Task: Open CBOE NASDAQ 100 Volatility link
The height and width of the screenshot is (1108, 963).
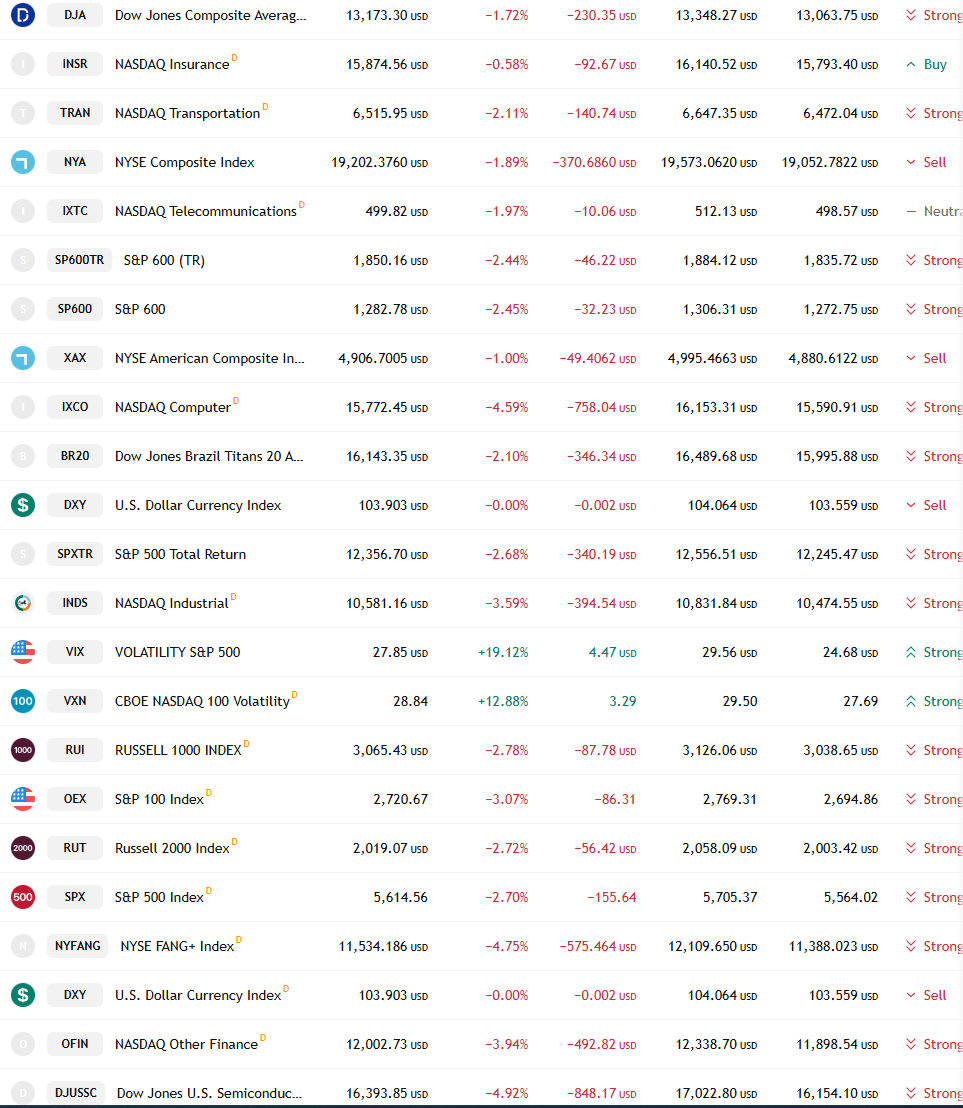Action: tap(202, 702)
